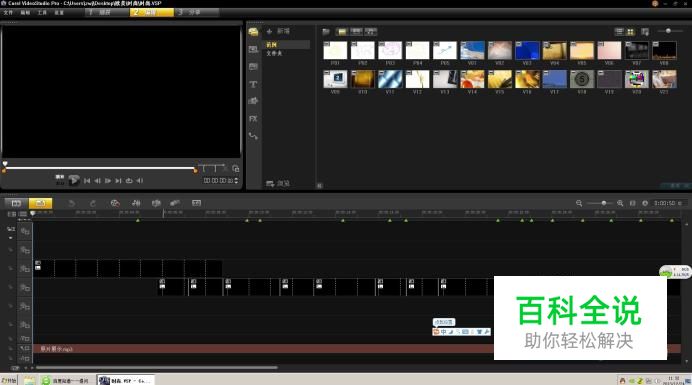
Task: Toggle the show audio files filter
Action: [x=371, y=32]
